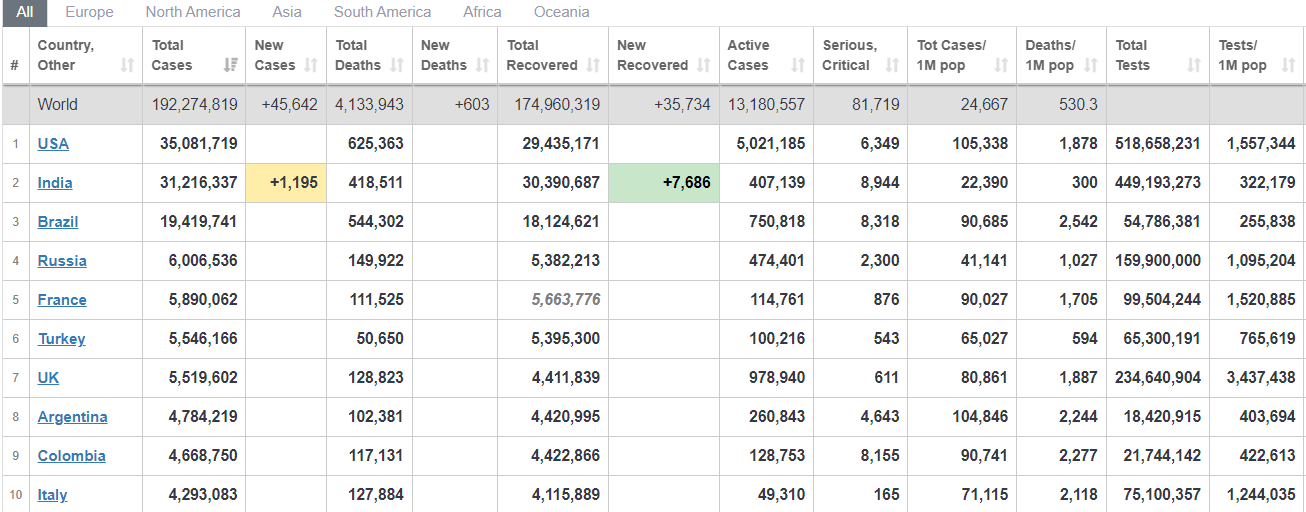This screenshot has width=1306, height=512.
Task: Click World total deaths 4,133,943
Action: (x=370, y=105)
